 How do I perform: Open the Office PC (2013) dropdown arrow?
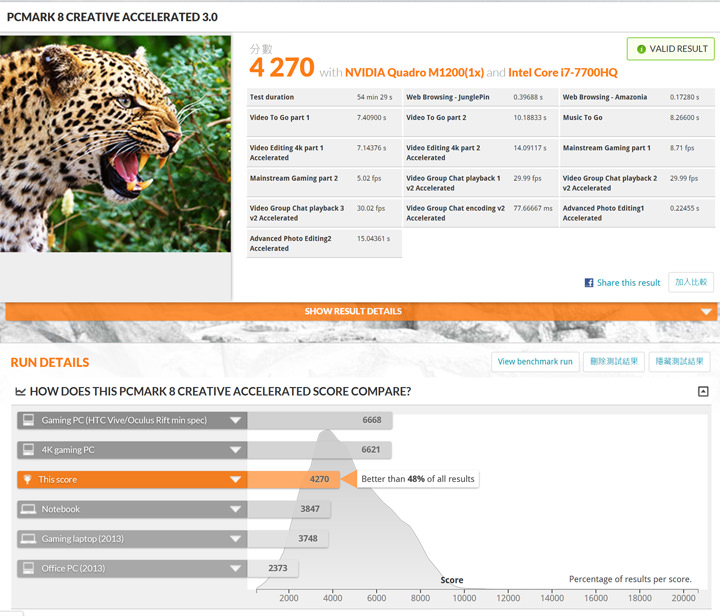click(235, 568)
